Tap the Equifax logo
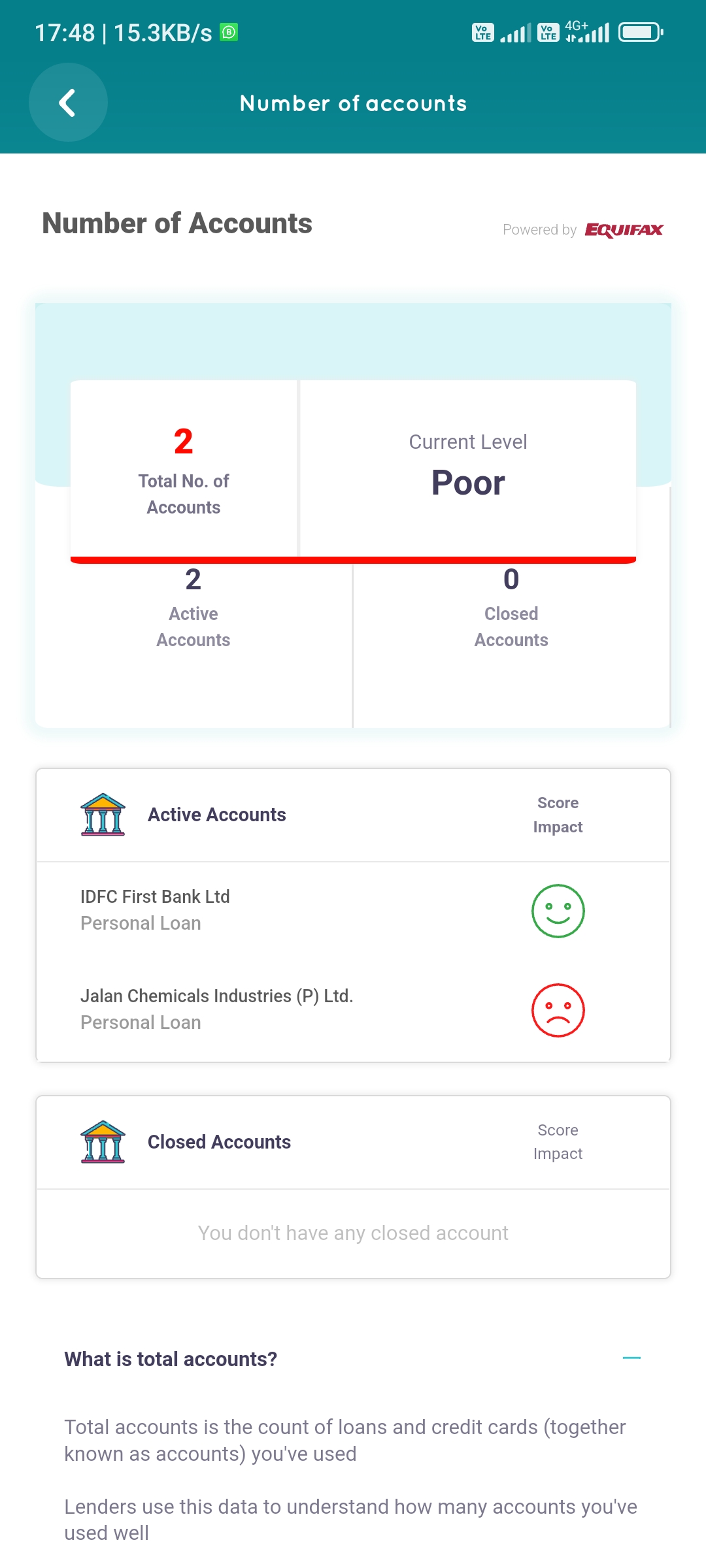The image size is (706, 1568). click(x=624, y=230)
